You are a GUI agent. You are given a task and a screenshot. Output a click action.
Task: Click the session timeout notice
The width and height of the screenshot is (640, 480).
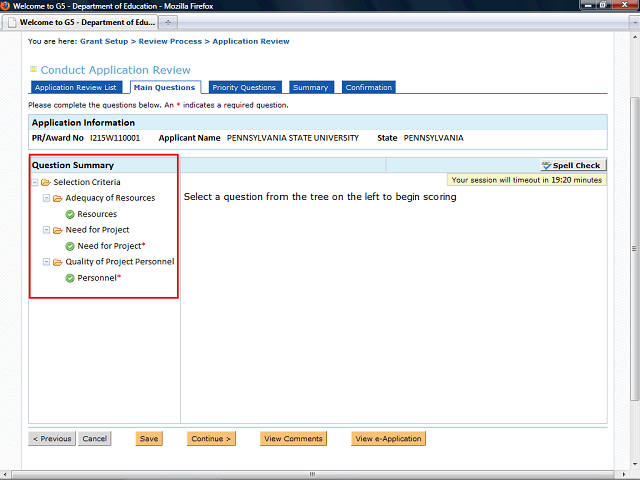point(527,180)
